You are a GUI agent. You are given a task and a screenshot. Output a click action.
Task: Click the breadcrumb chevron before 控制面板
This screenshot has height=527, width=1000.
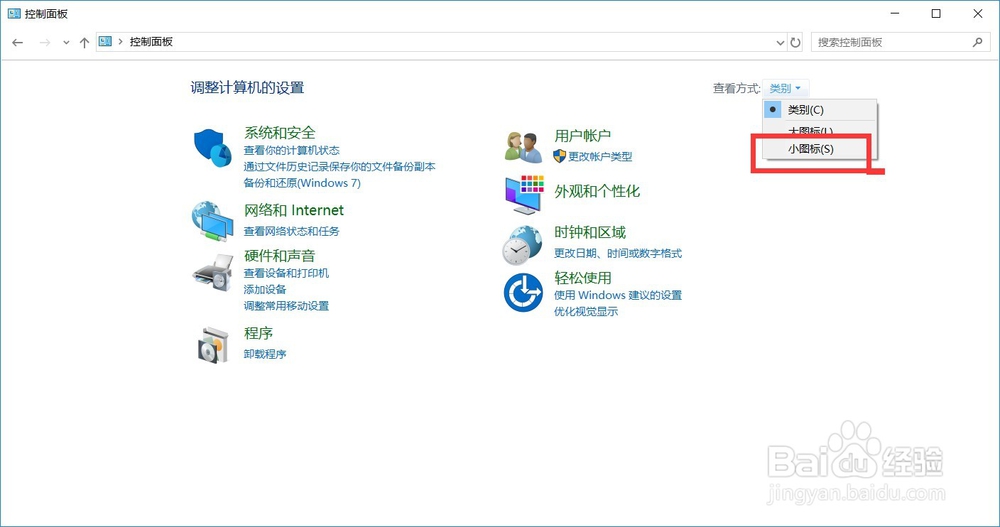click(x=120, y=42)
